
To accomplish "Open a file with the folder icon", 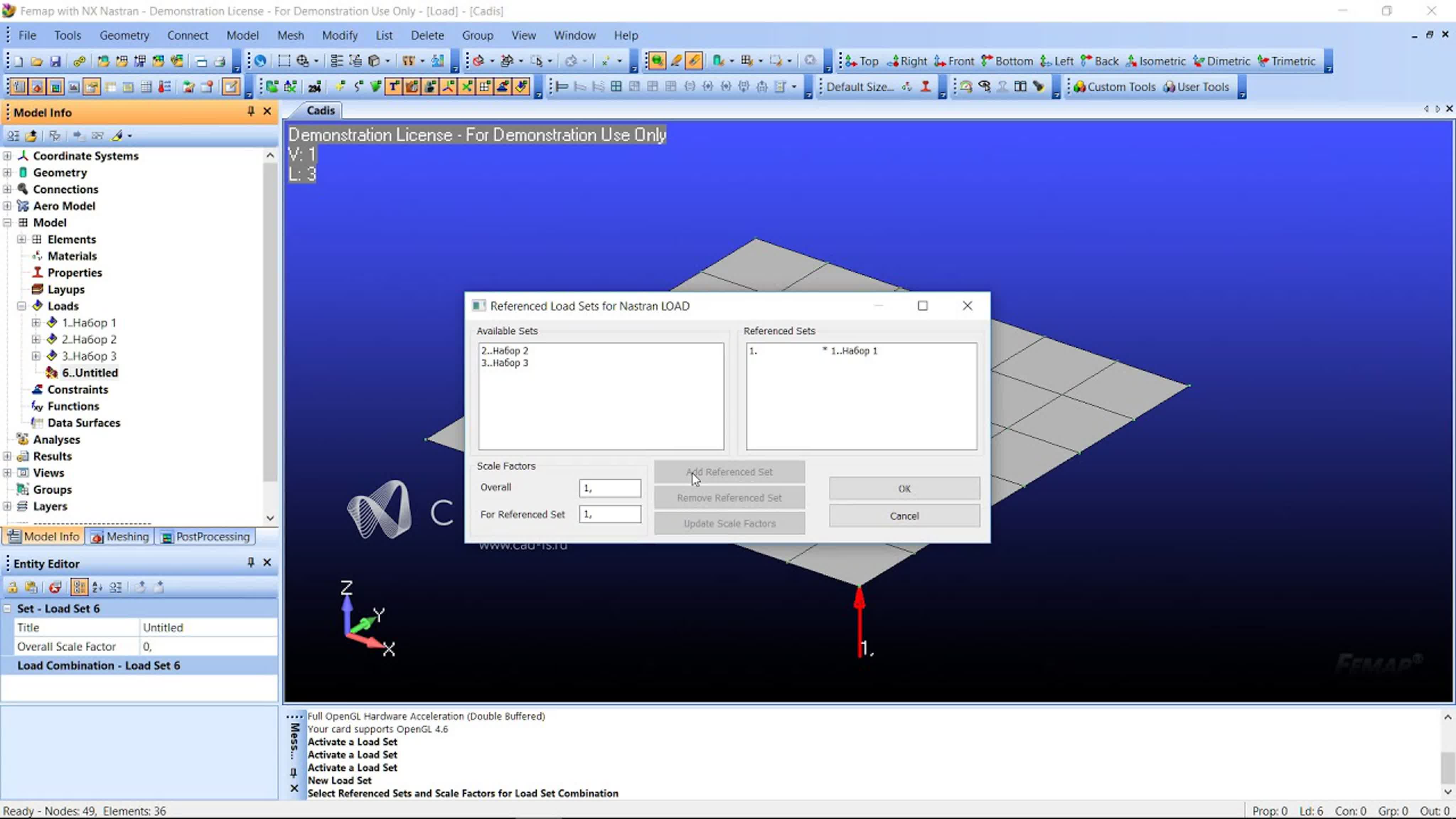I will [x=37, y=61].
